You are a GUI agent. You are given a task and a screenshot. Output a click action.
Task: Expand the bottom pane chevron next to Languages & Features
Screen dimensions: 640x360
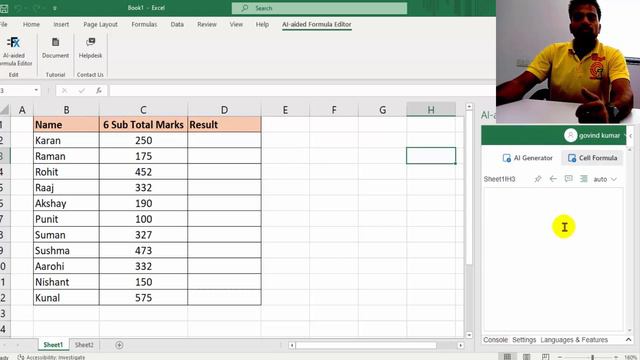[628, 340]
